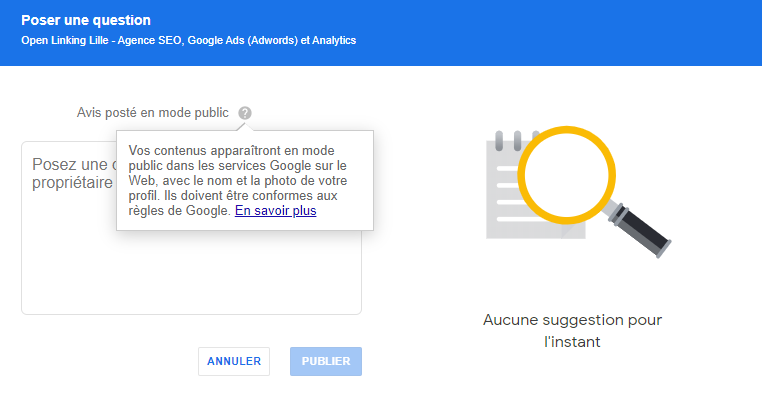This screenshot has width=762, height=413.
Task: Click the silver magnifier neck connector
Action: 618,211
